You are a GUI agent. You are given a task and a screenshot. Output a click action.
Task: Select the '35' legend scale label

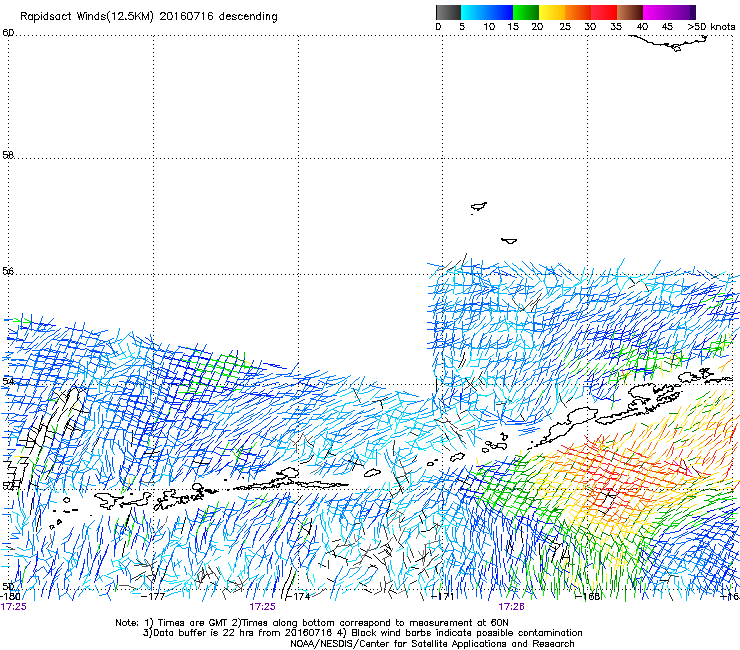click(616, 27)
